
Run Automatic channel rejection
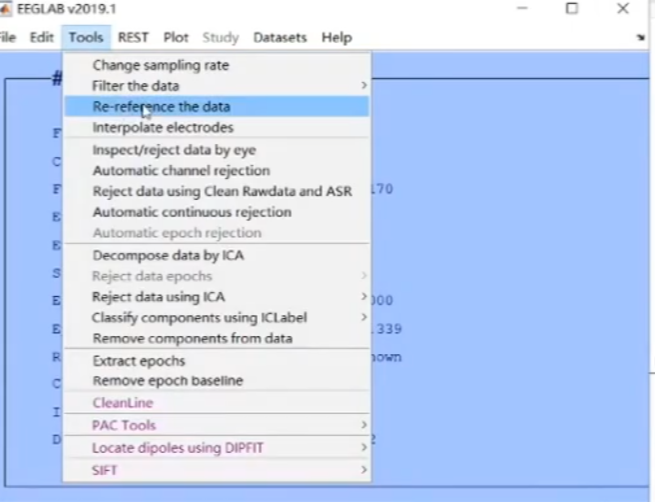(181, 171)
